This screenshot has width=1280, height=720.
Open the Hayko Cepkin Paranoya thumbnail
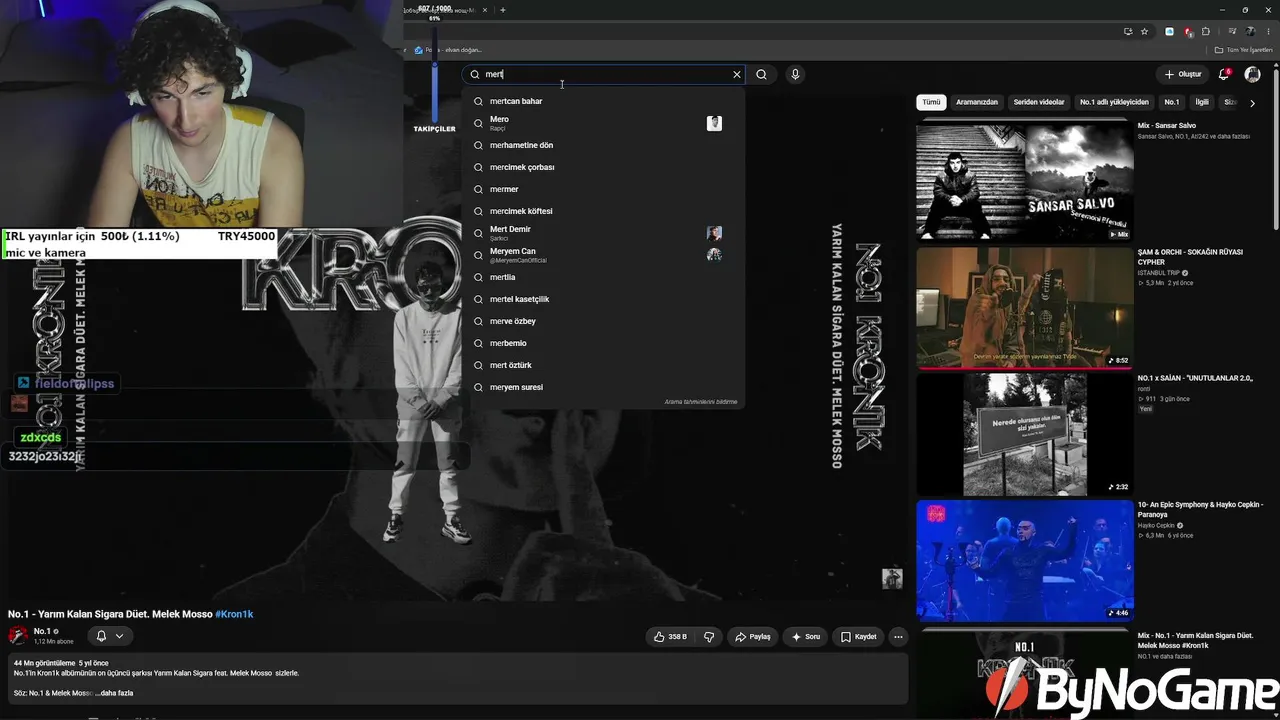(x=1025, y=561)
